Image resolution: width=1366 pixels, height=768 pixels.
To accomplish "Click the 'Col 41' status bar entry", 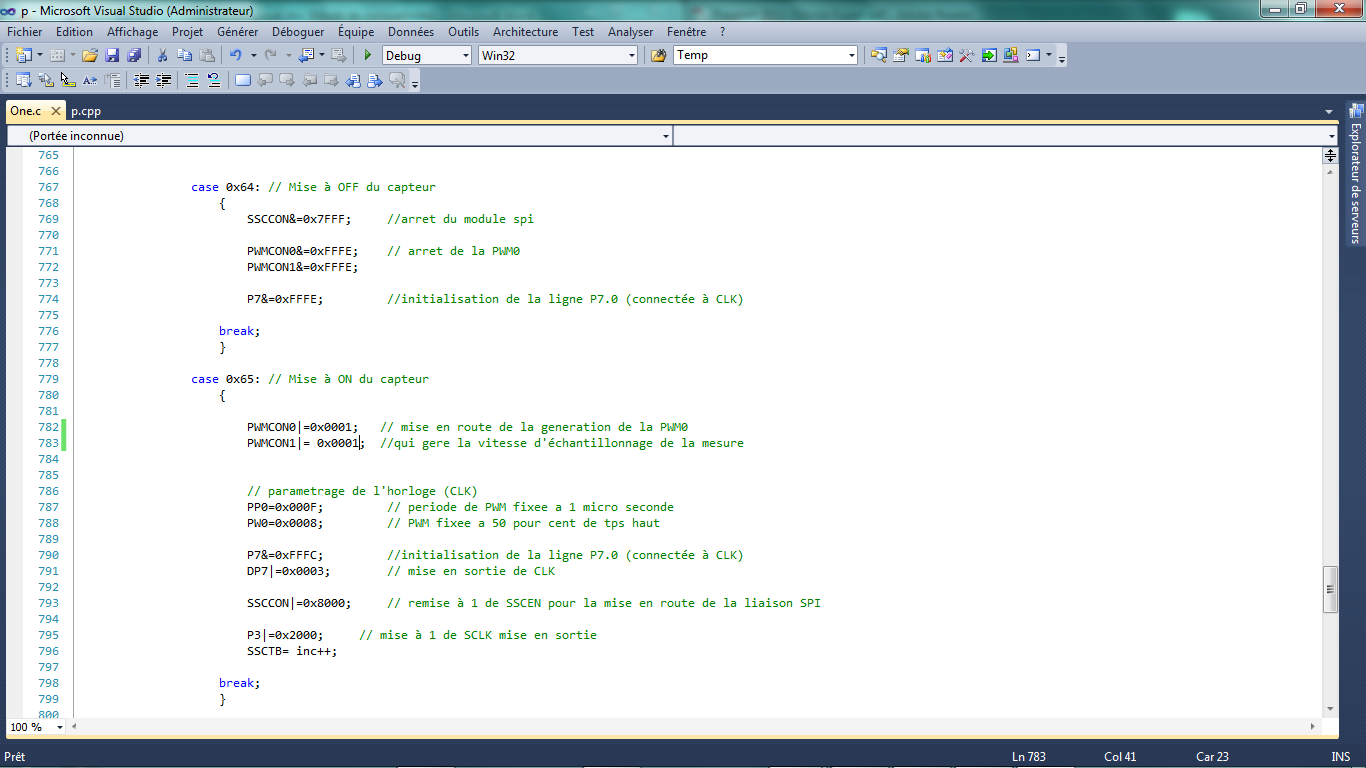I will pos(1120,757).
